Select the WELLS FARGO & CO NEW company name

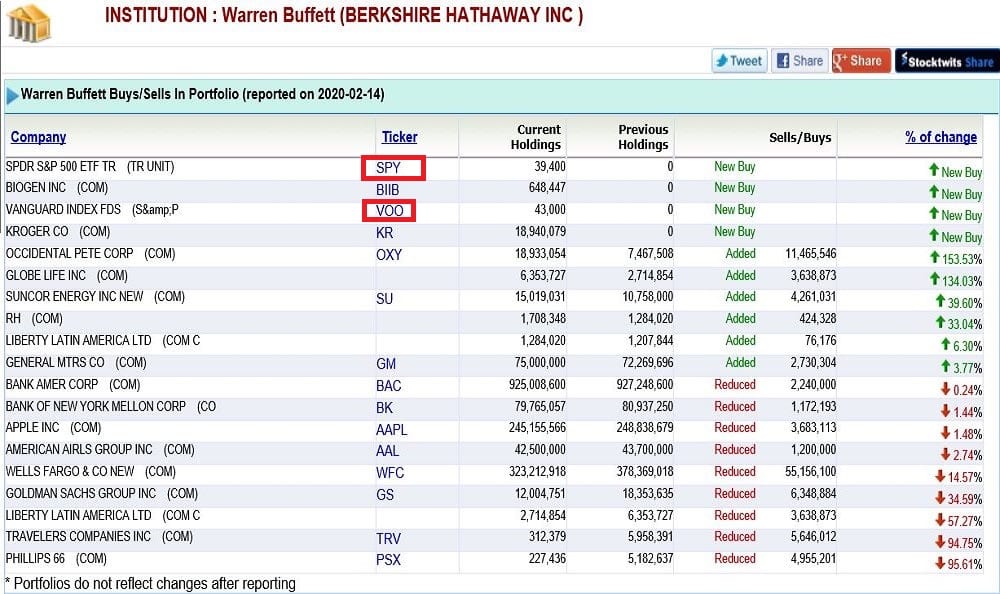pos(70,471)
